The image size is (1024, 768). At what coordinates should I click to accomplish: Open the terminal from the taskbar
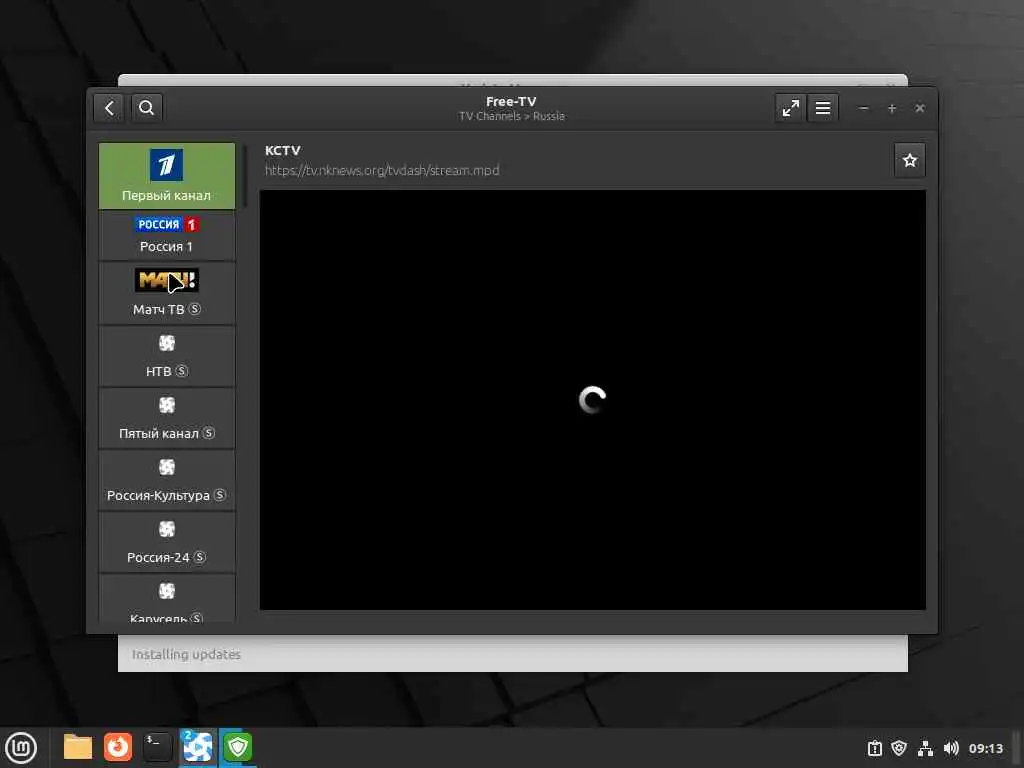pyautogui.click(x=157, y=747)
